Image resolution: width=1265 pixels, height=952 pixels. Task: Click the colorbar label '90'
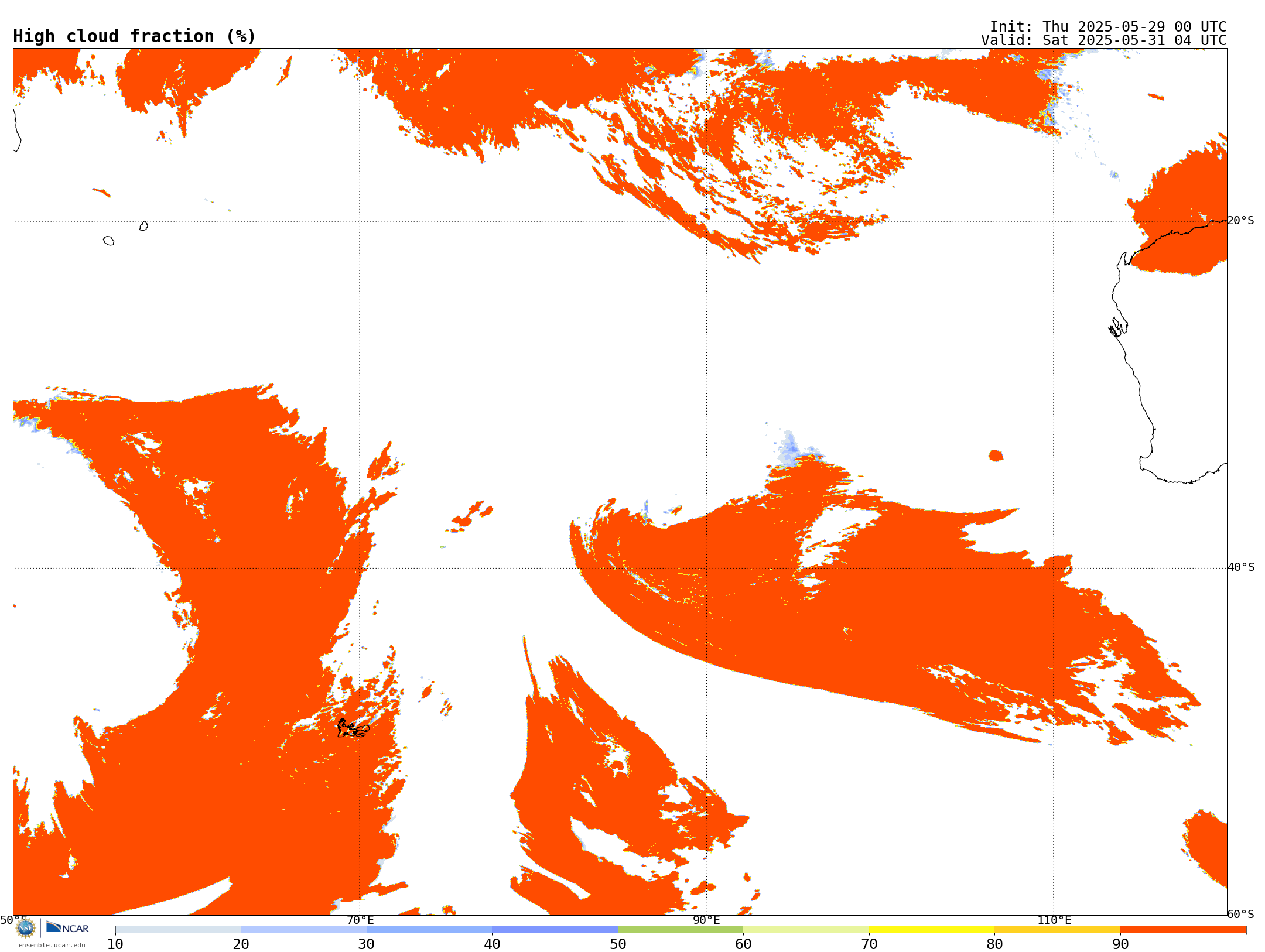pos(1120,944)
